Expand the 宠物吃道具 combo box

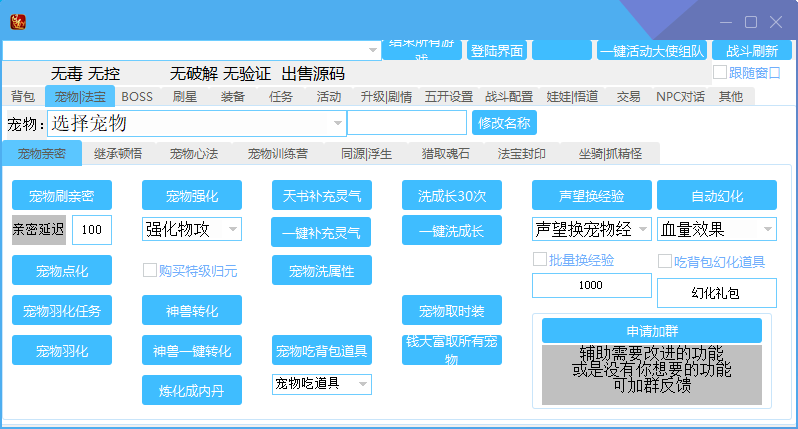(362, 383)
